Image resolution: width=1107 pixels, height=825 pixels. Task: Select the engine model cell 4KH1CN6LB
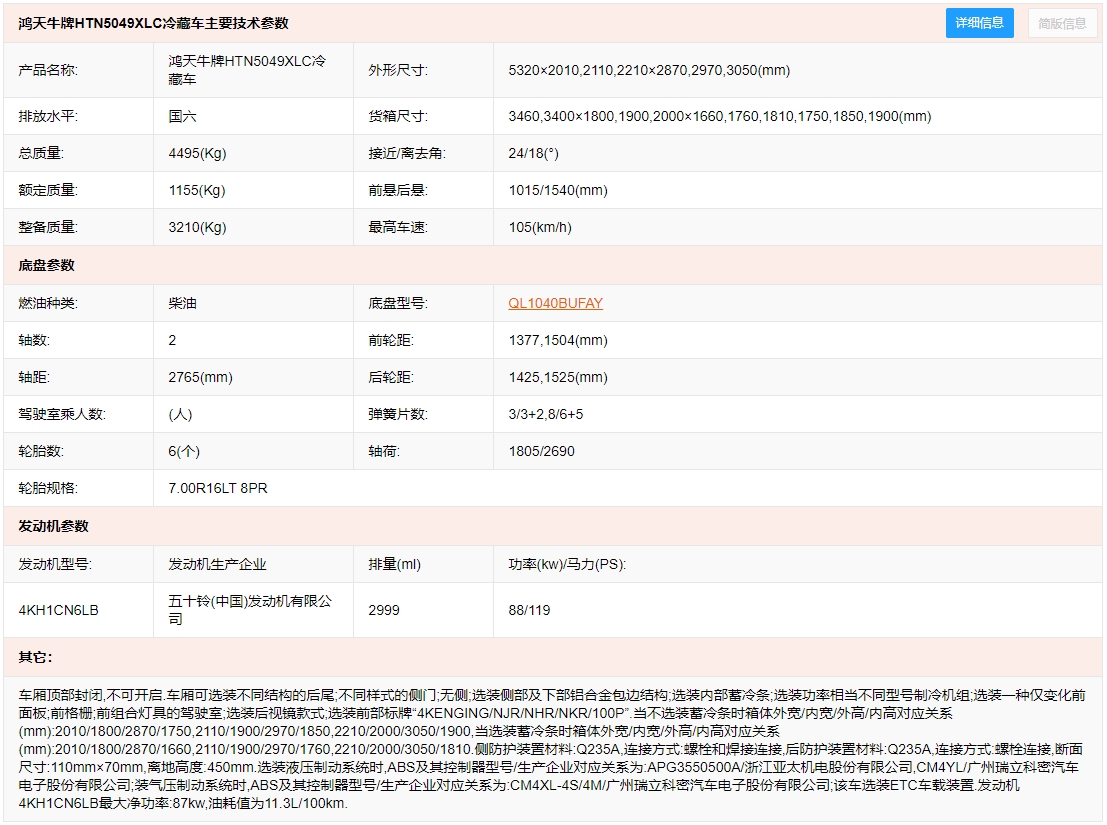point(59,610)
